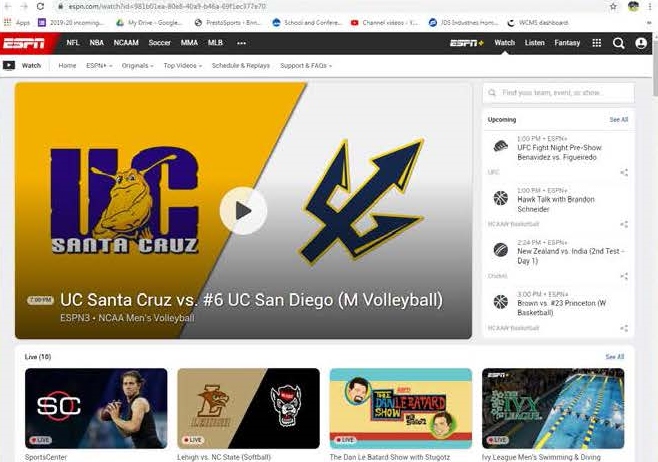The width and height of the screenshot is (658, 462).
Task: Click the three-dot more sports menu
Action: coord(241,43)
